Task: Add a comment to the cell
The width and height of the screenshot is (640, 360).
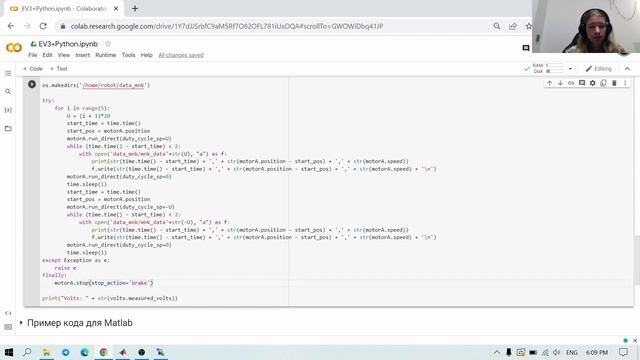Action: [x=582, y=83]
